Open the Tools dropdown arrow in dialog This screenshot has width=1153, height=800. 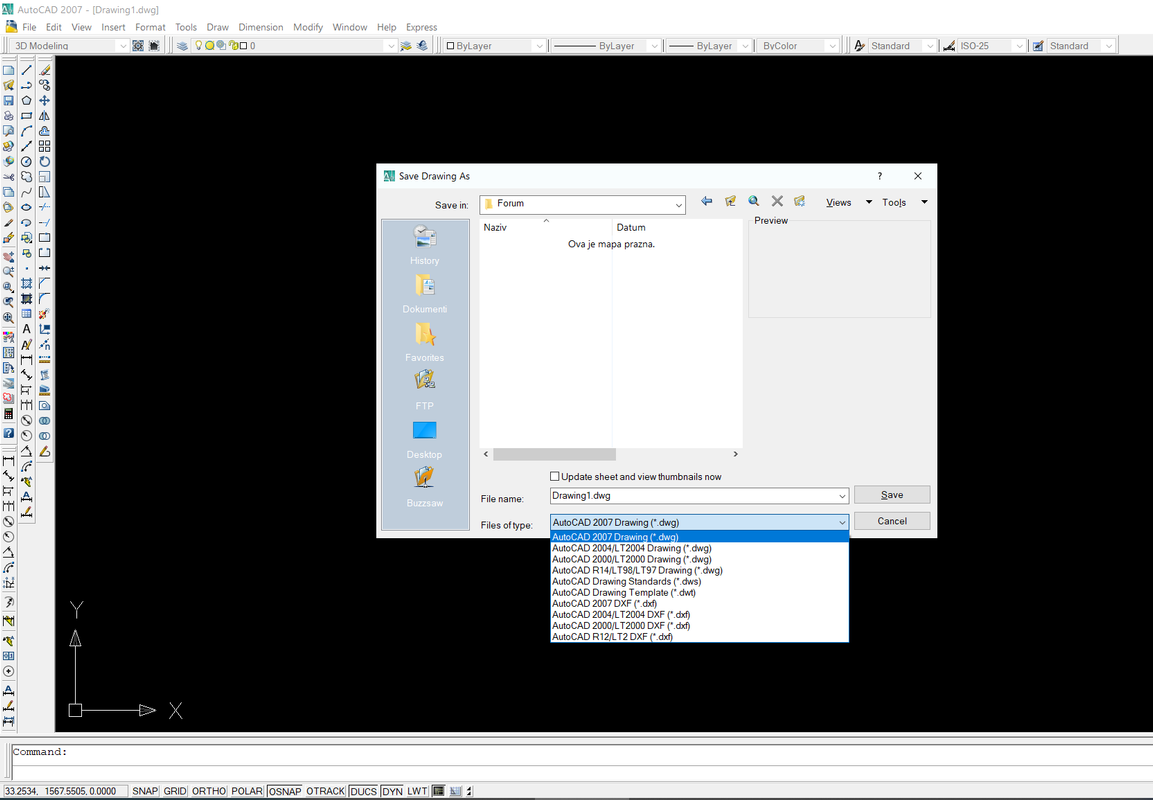pos(924,202)
